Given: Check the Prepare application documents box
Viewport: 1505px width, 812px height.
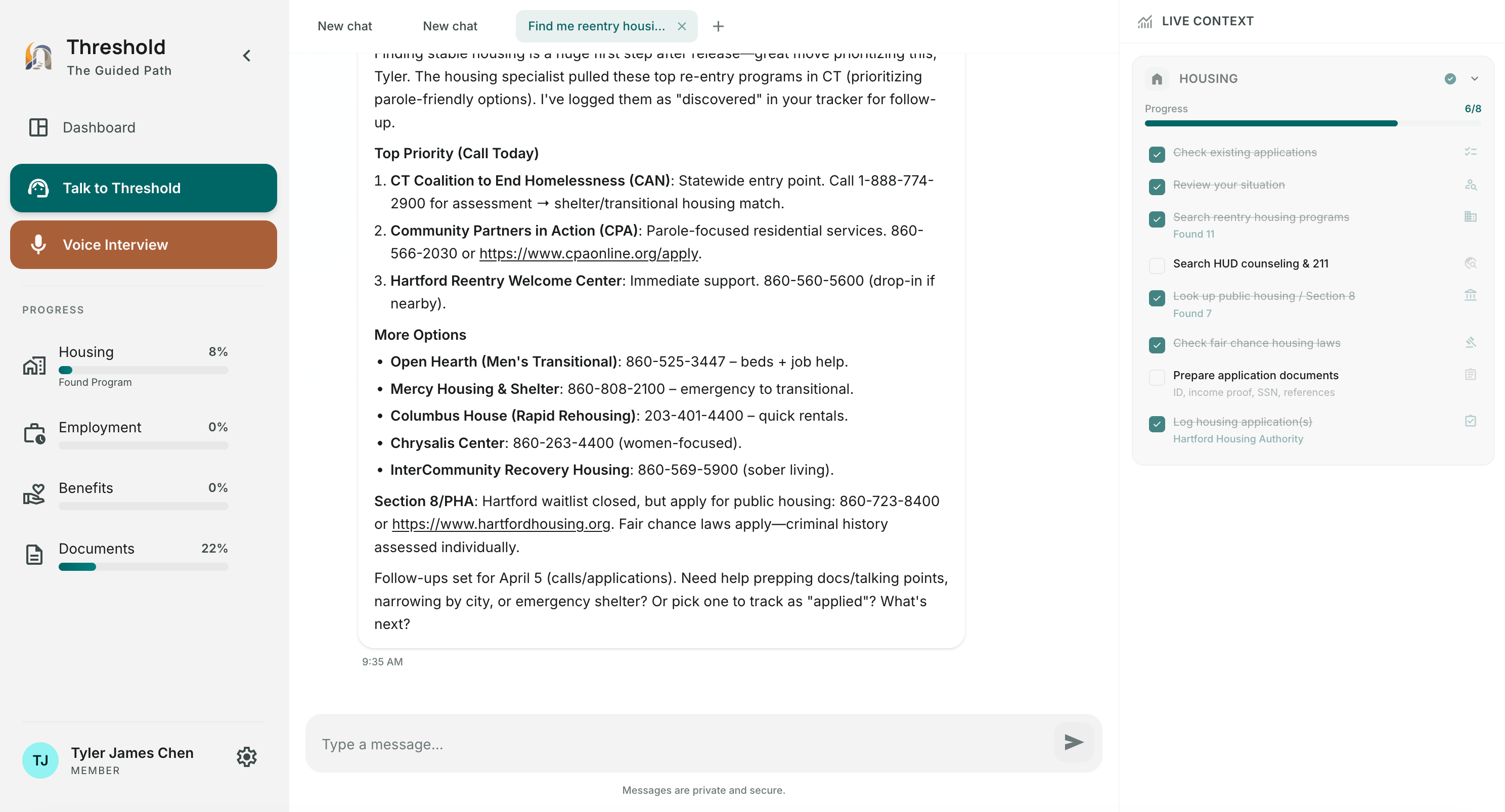Looking at the screenshot, I should (1156, 377).
